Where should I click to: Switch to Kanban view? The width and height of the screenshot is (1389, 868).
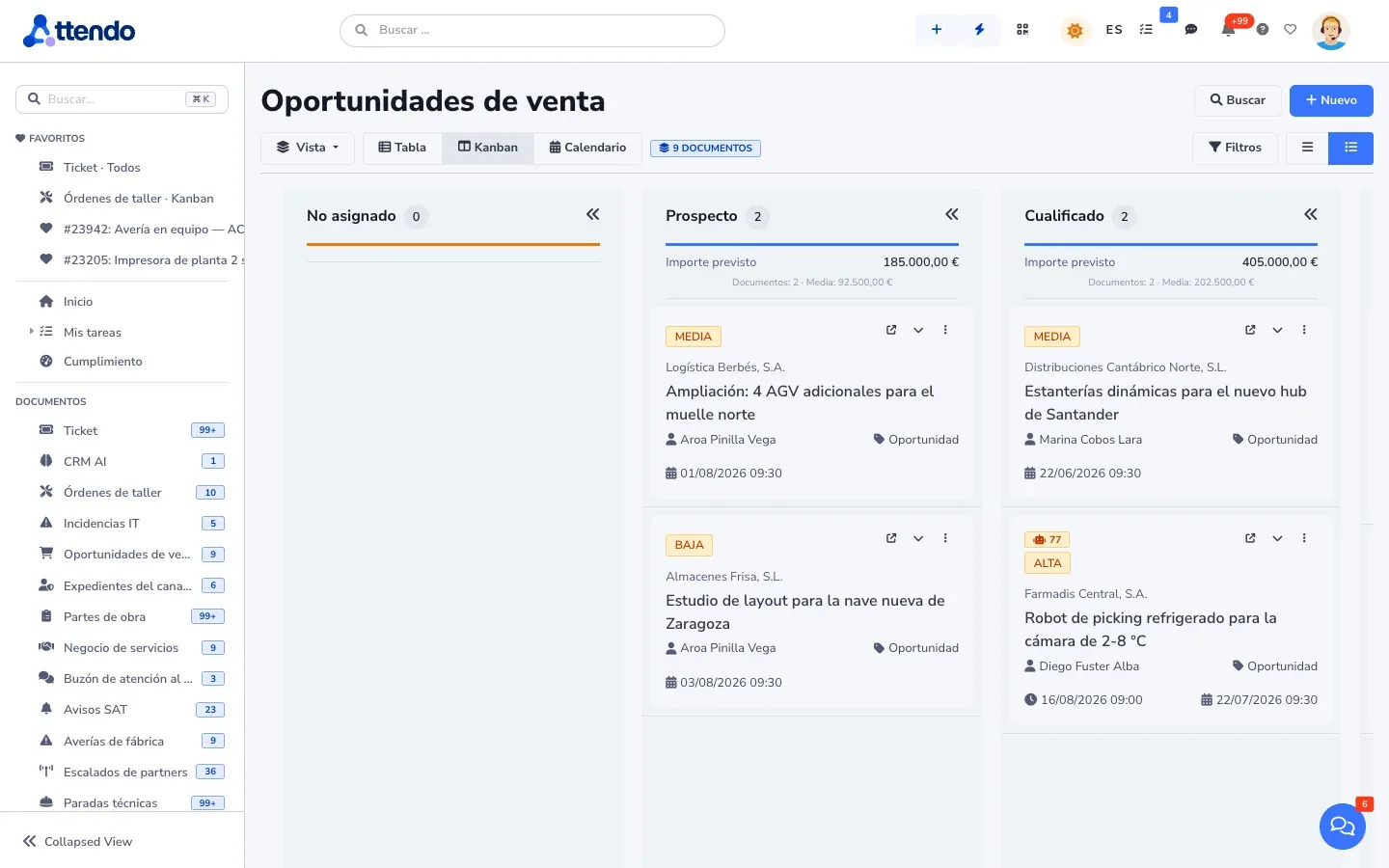coord(488,148)
